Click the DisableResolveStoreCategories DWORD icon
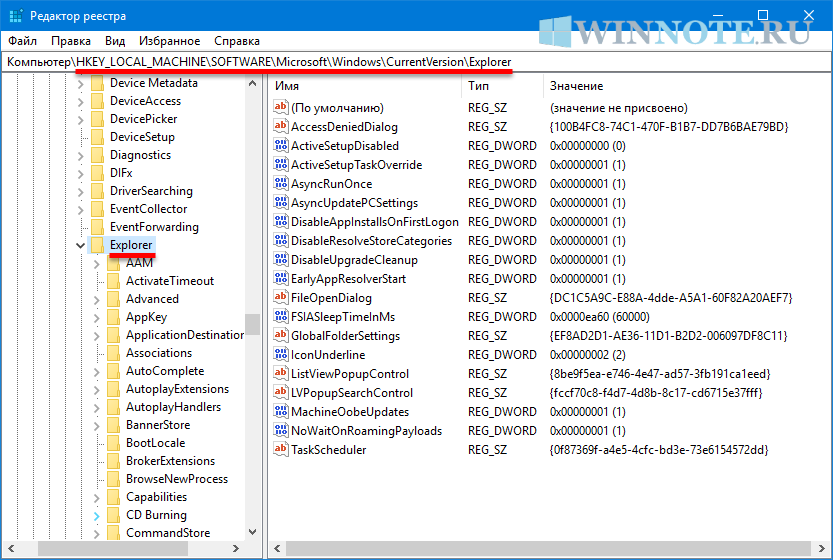The height and width of the screenshot is (560, 833). pyautogui.click(x=280, y=240)
